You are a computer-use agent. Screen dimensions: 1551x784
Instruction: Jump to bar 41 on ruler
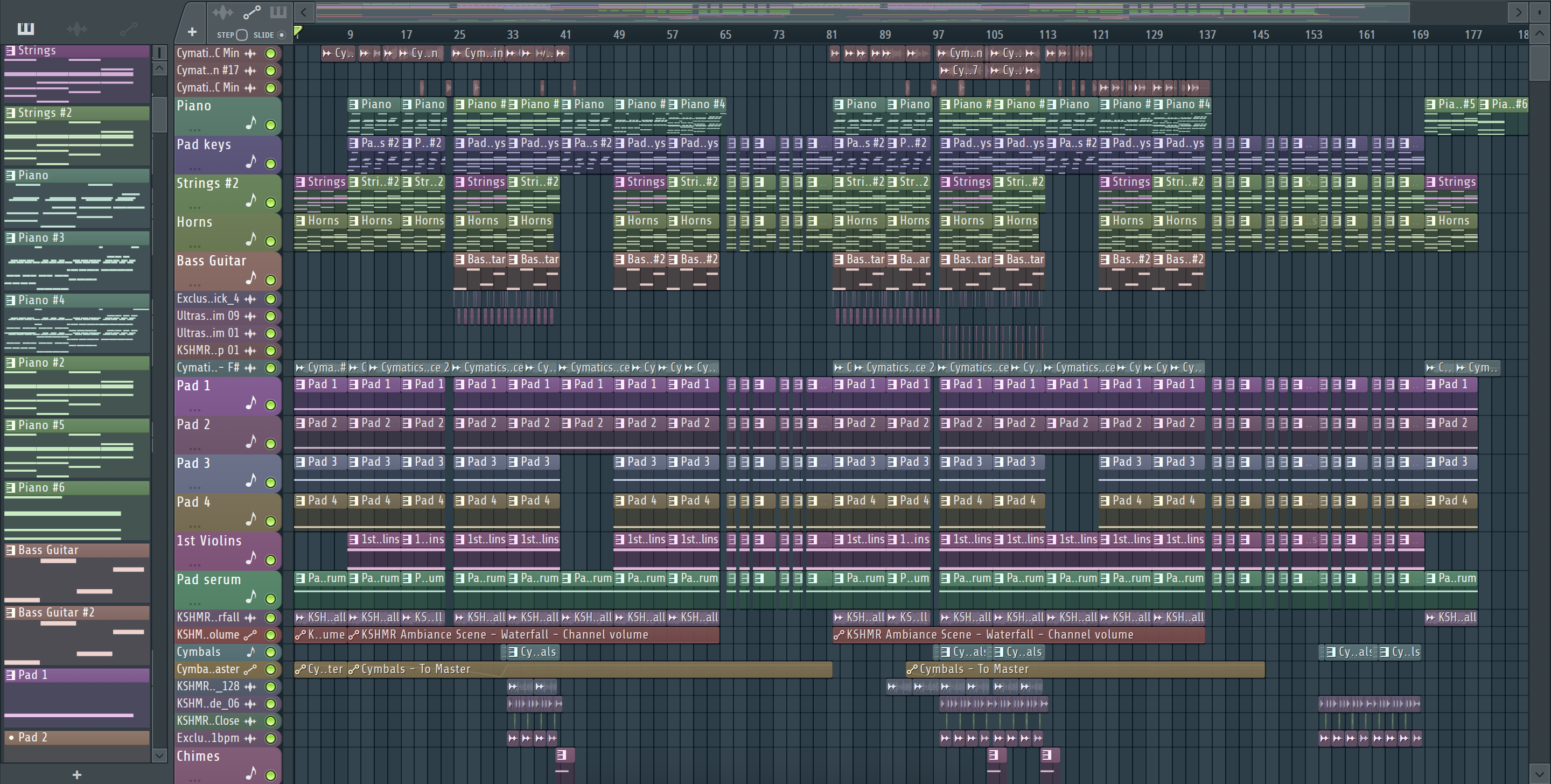coord(565,35)
